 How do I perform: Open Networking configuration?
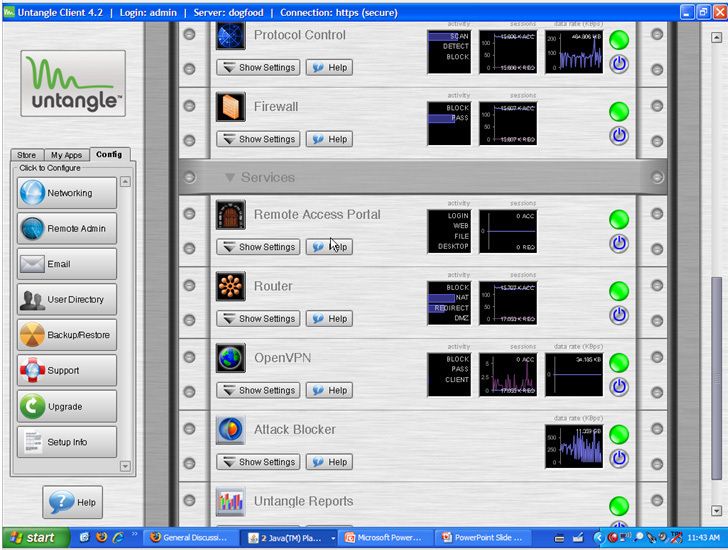point(67,193)
